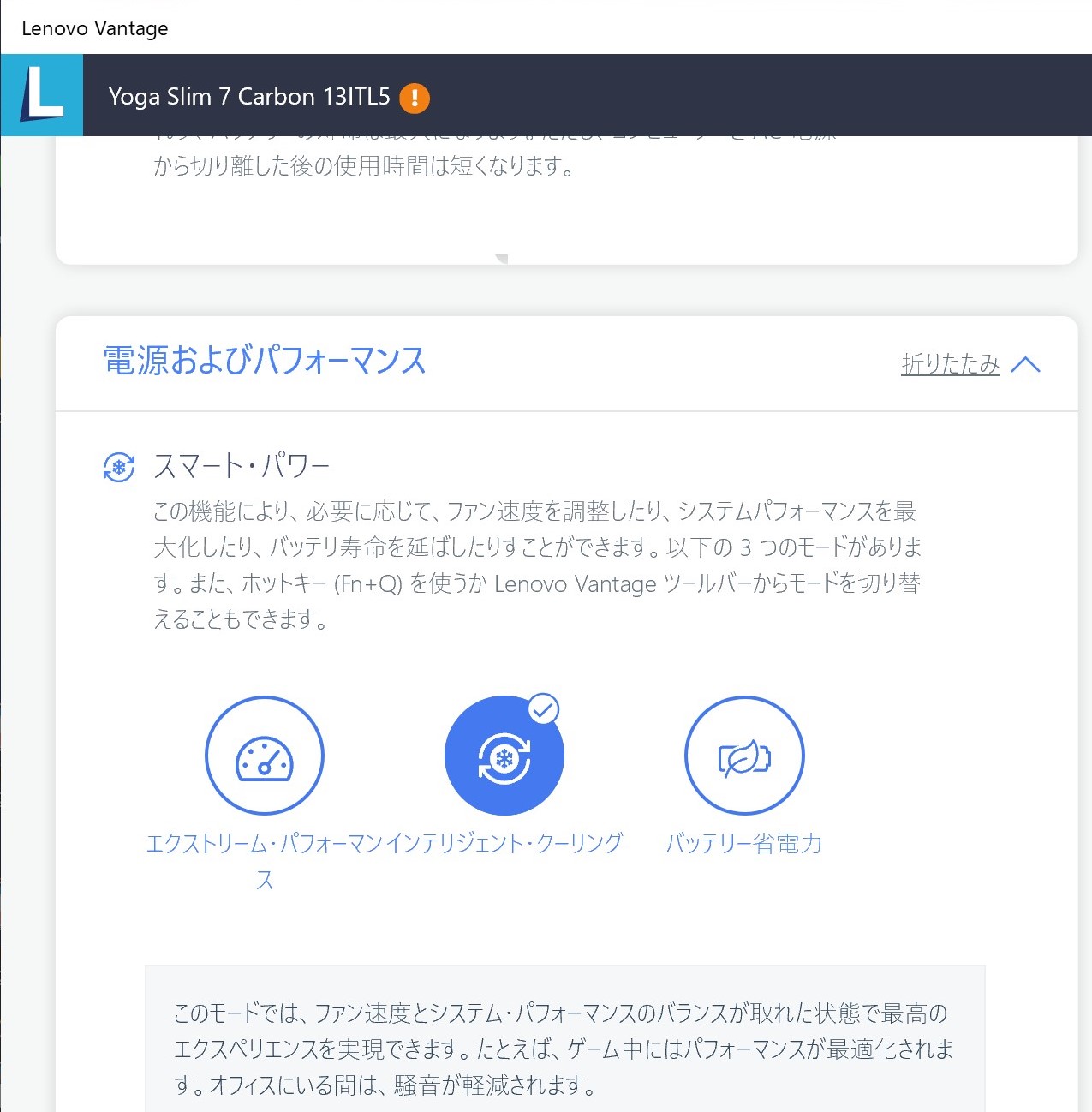Click the Lenovo Vantage window title text
Viewport: 1092px width, 1112px height.
click(x=95, y=28)
